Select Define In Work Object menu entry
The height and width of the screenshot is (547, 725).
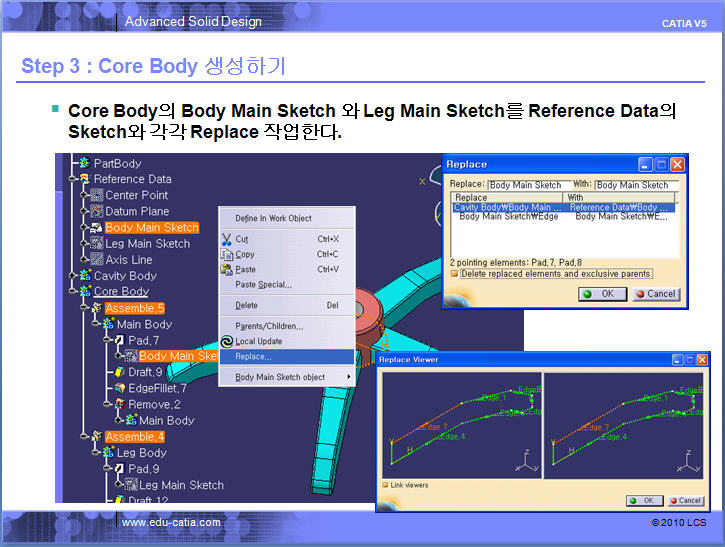pos(273,218)
